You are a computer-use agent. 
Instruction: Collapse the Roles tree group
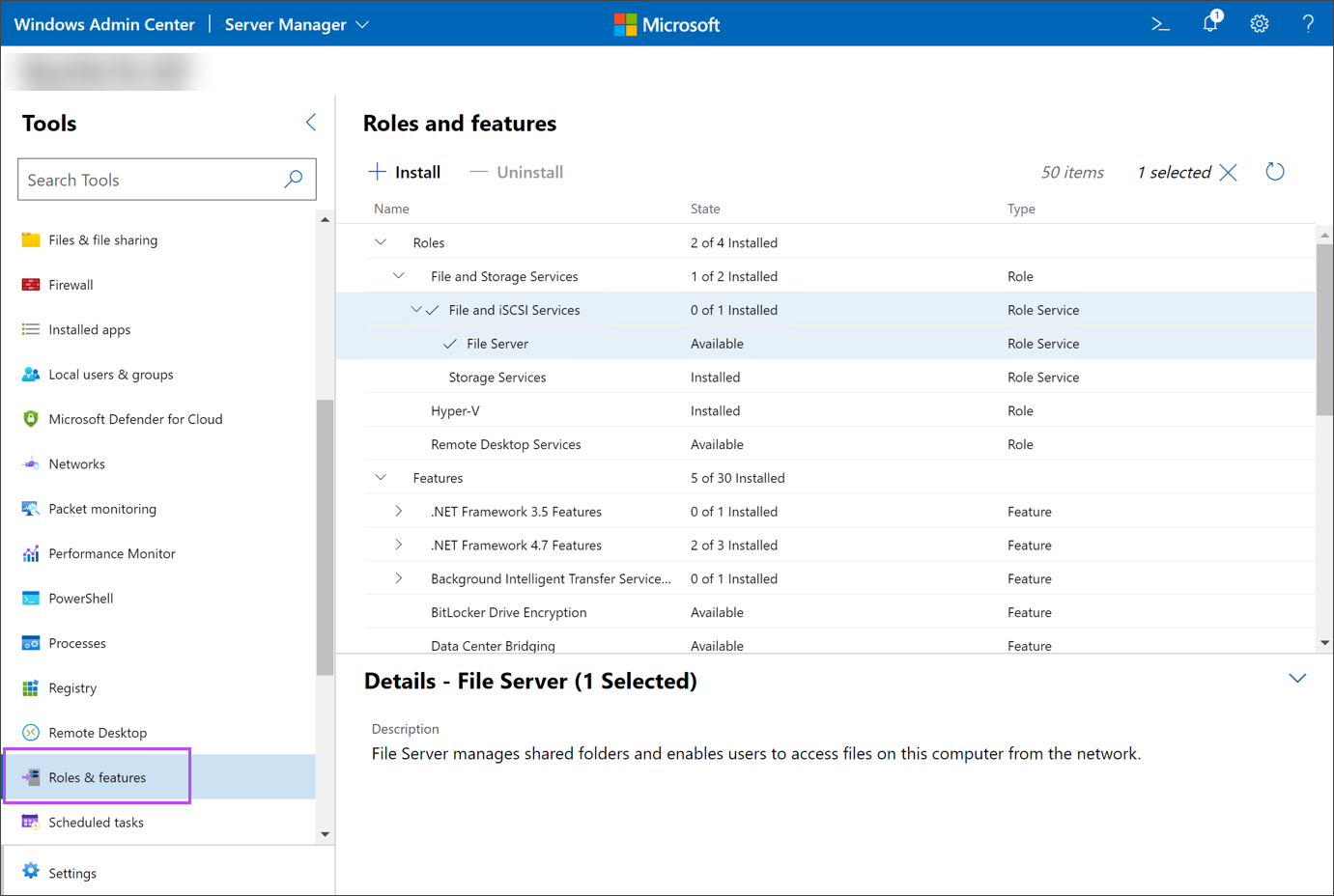[x=381, y=242]
